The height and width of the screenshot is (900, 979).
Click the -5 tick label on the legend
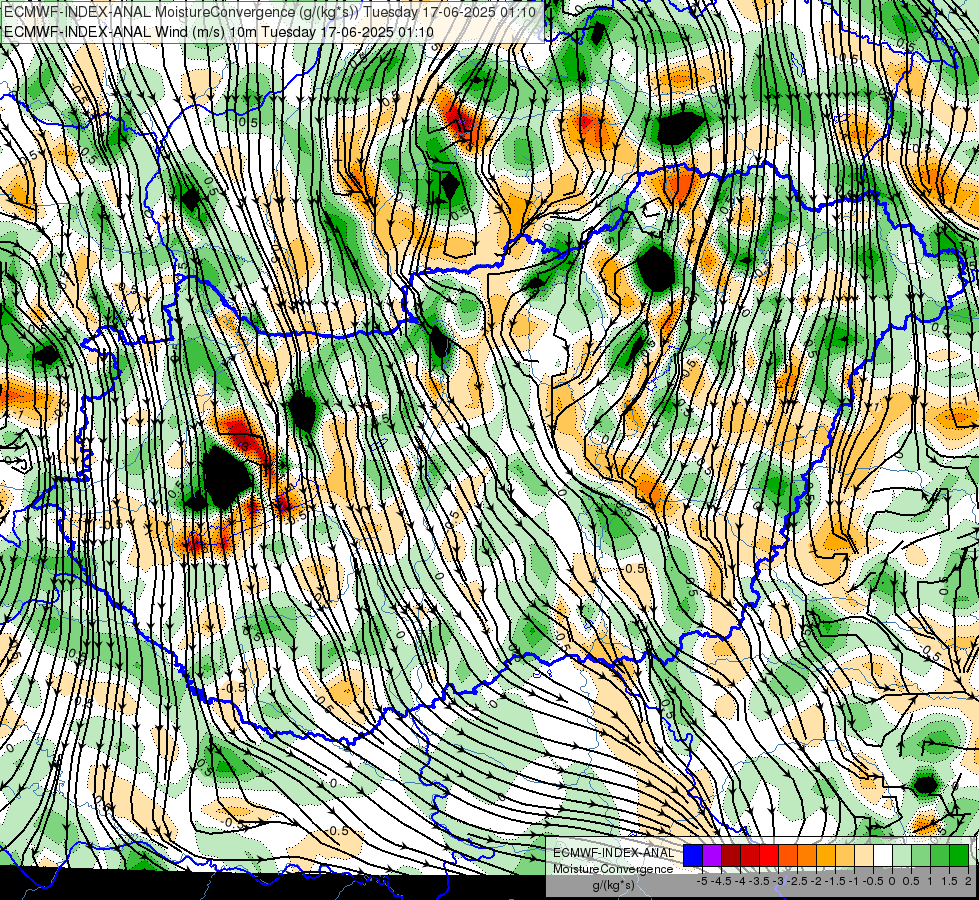pyautogui.click(x=702, y=881)
